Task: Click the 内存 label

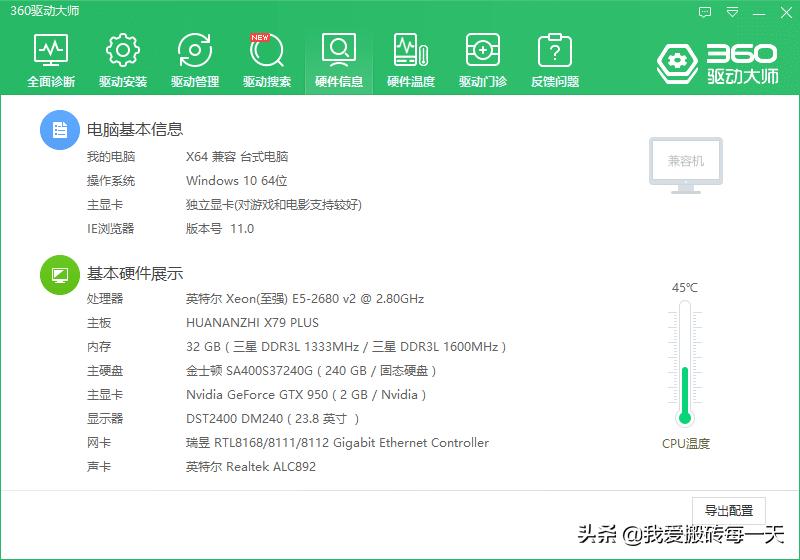Action: point(99,347)
